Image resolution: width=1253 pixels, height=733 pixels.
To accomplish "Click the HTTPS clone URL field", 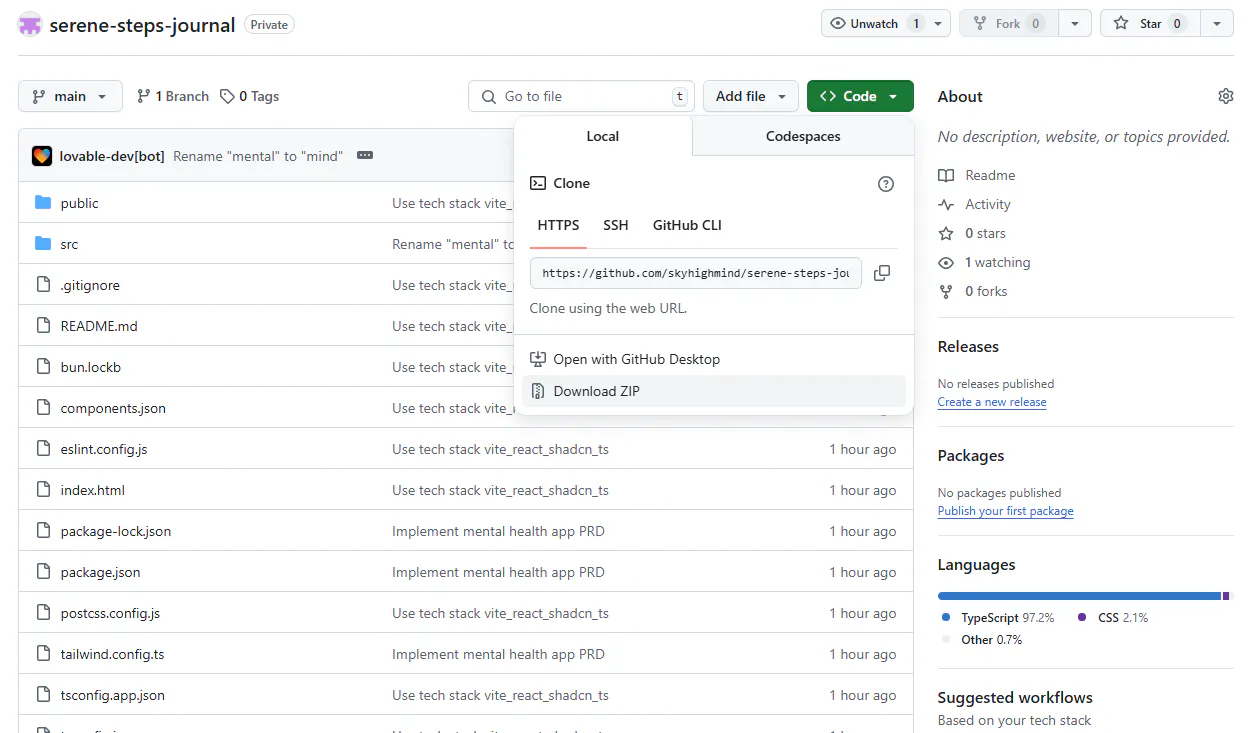I will tap(696, 273).
